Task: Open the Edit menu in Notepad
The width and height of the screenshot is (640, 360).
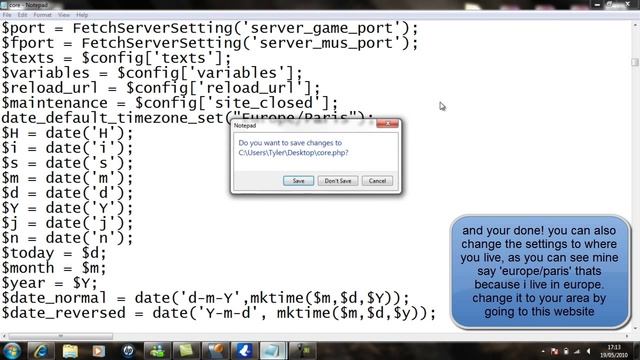Action: click(x=22, y=15)
